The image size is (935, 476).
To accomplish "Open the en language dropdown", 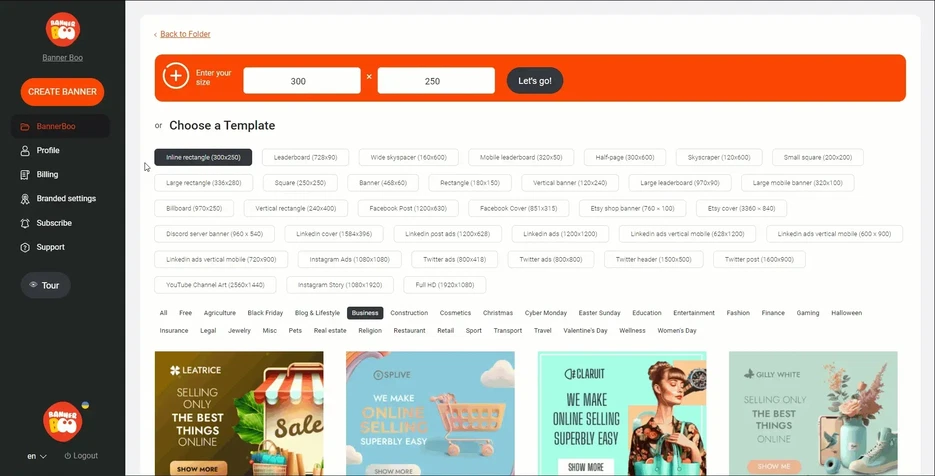I will coord(37,456).
